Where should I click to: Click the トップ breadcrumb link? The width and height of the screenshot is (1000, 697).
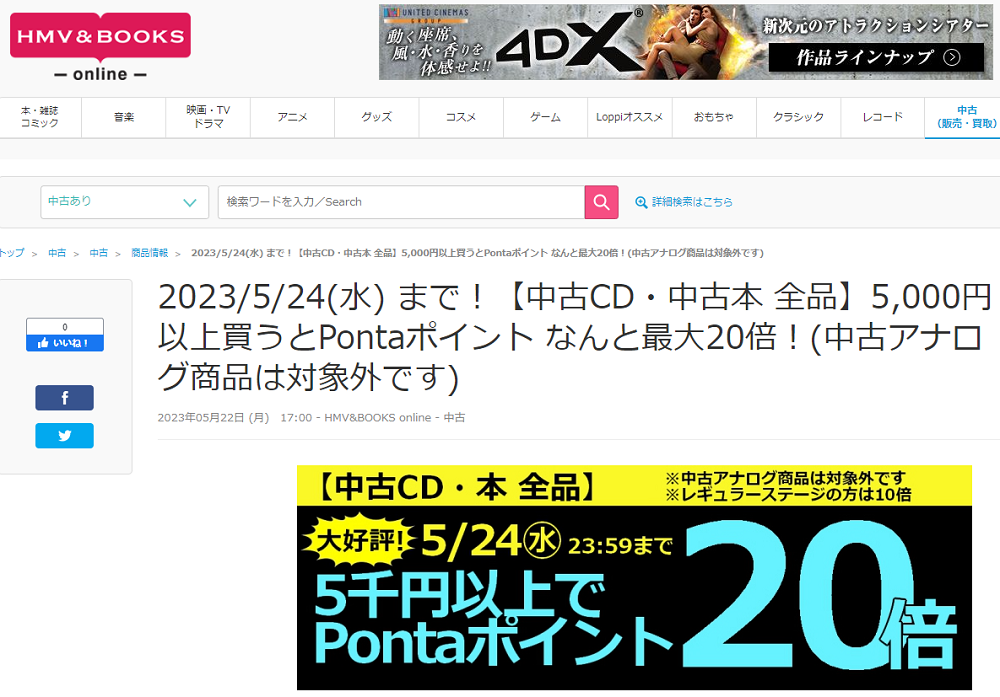(11, 253)
